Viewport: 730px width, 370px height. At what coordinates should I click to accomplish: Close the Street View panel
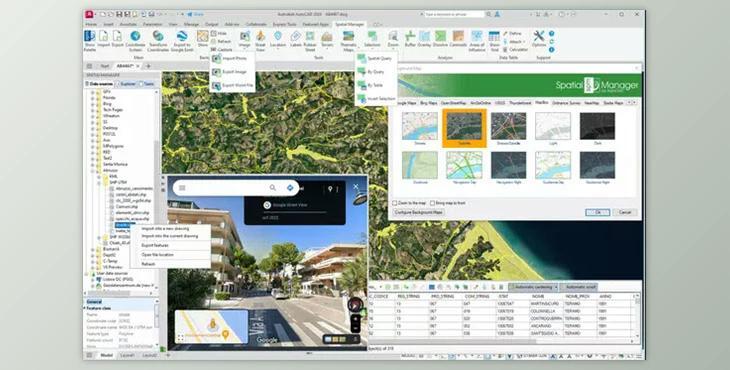point(356,187)
